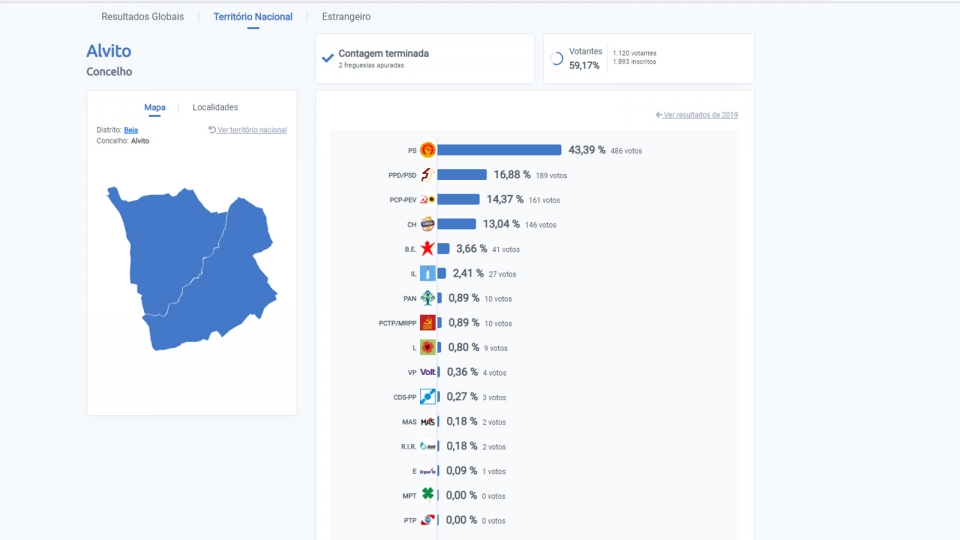Image resolution: width=960 pixels, height=540 pixels.
Task: Click the CH party logo
Action: pyautogui.click(x=427, y=224)
